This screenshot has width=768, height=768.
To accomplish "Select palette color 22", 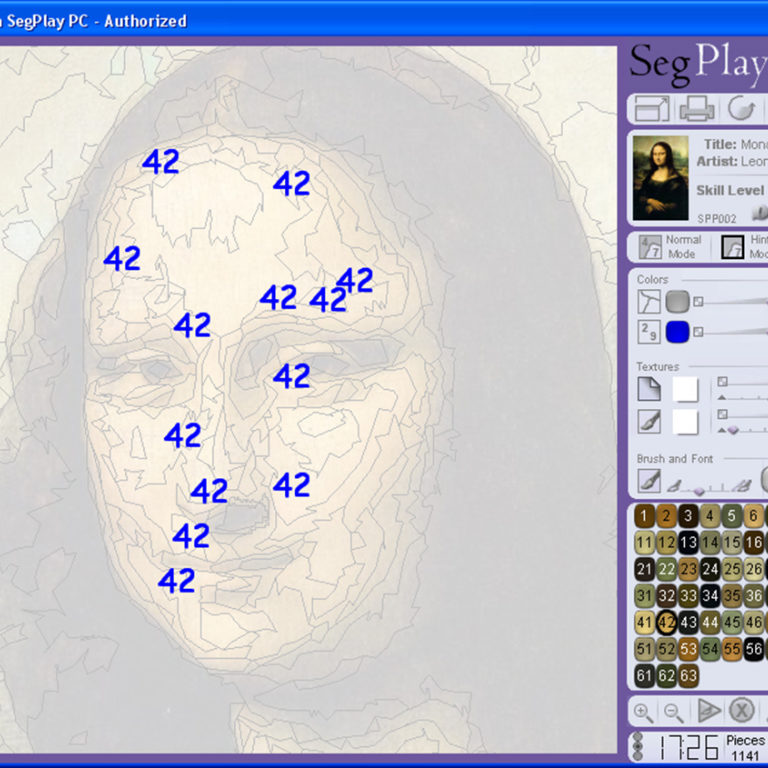I will 666,569.
